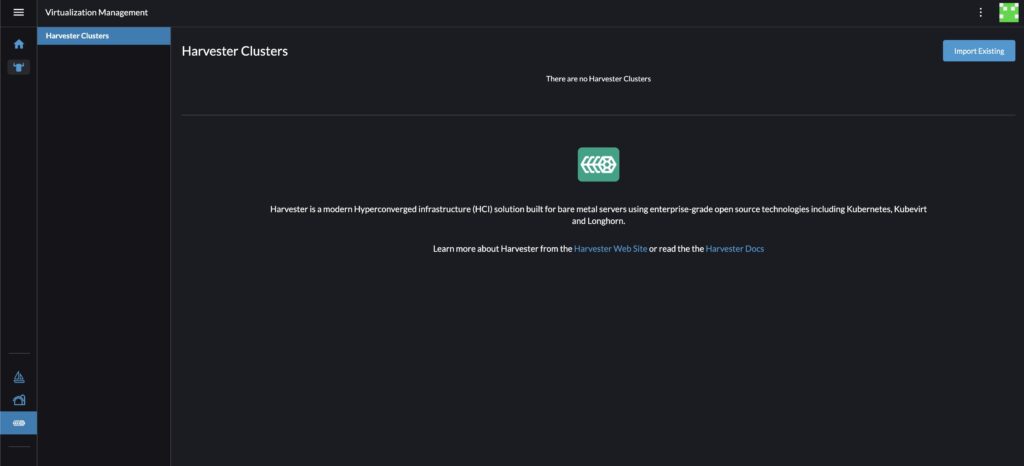Select Harvester Clusters in the side navigation

point(104,36)
